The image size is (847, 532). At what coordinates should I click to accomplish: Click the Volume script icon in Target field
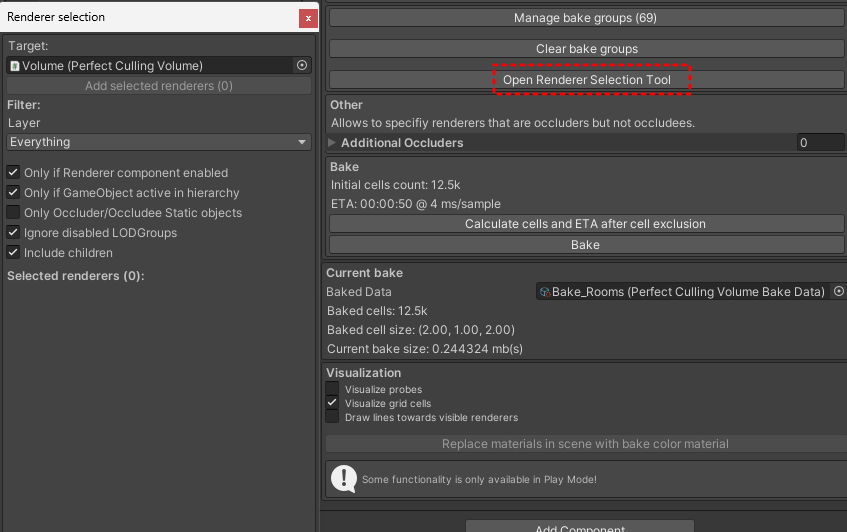[x=15, y=66]
